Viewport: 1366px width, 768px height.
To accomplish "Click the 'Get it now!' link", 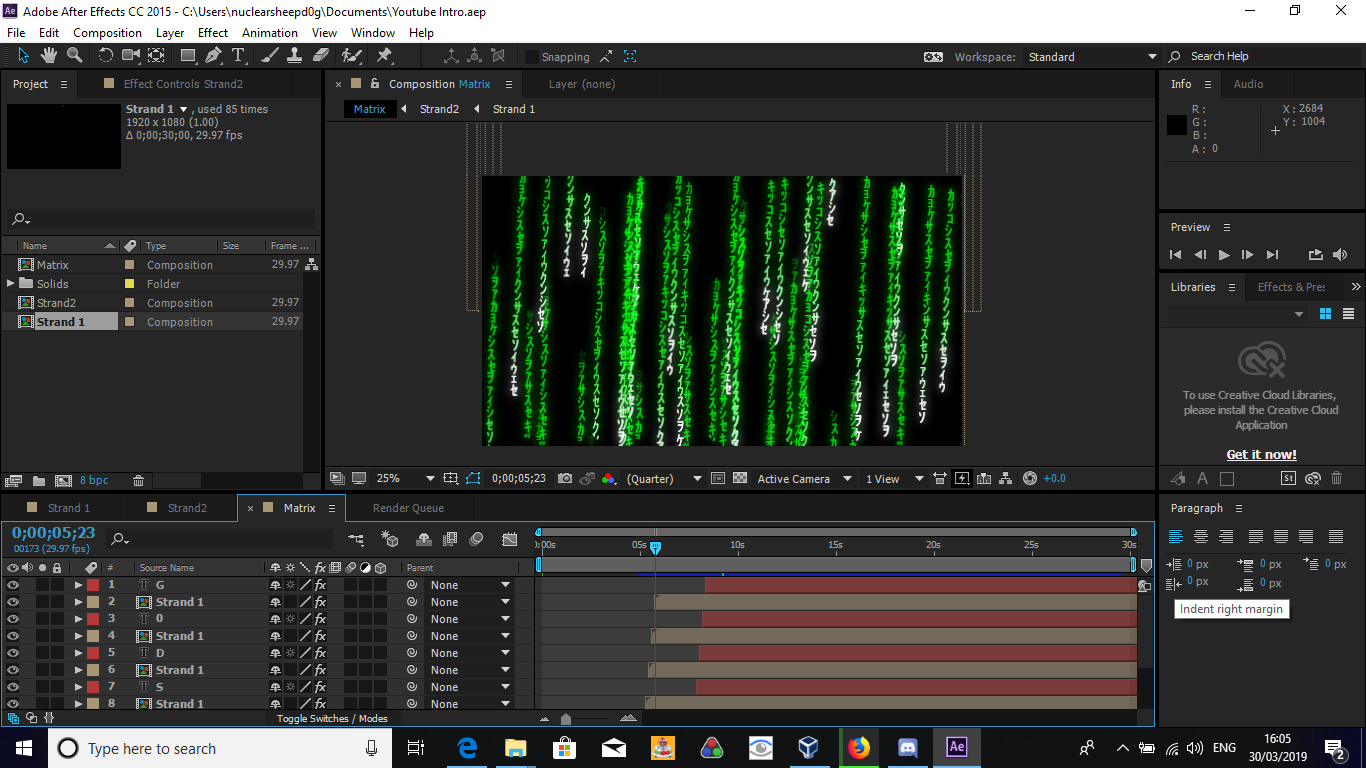I will click(1261, 455).
